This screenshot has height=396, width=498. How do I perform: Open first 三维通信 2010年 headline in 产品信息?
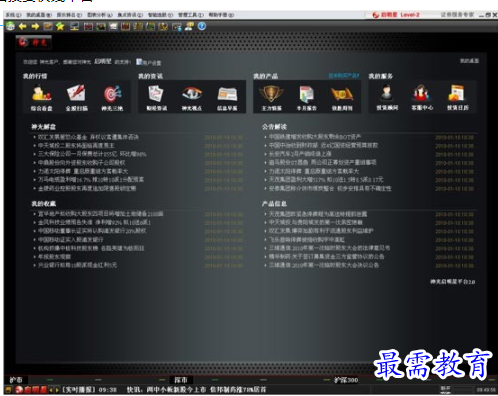[329, 248]
